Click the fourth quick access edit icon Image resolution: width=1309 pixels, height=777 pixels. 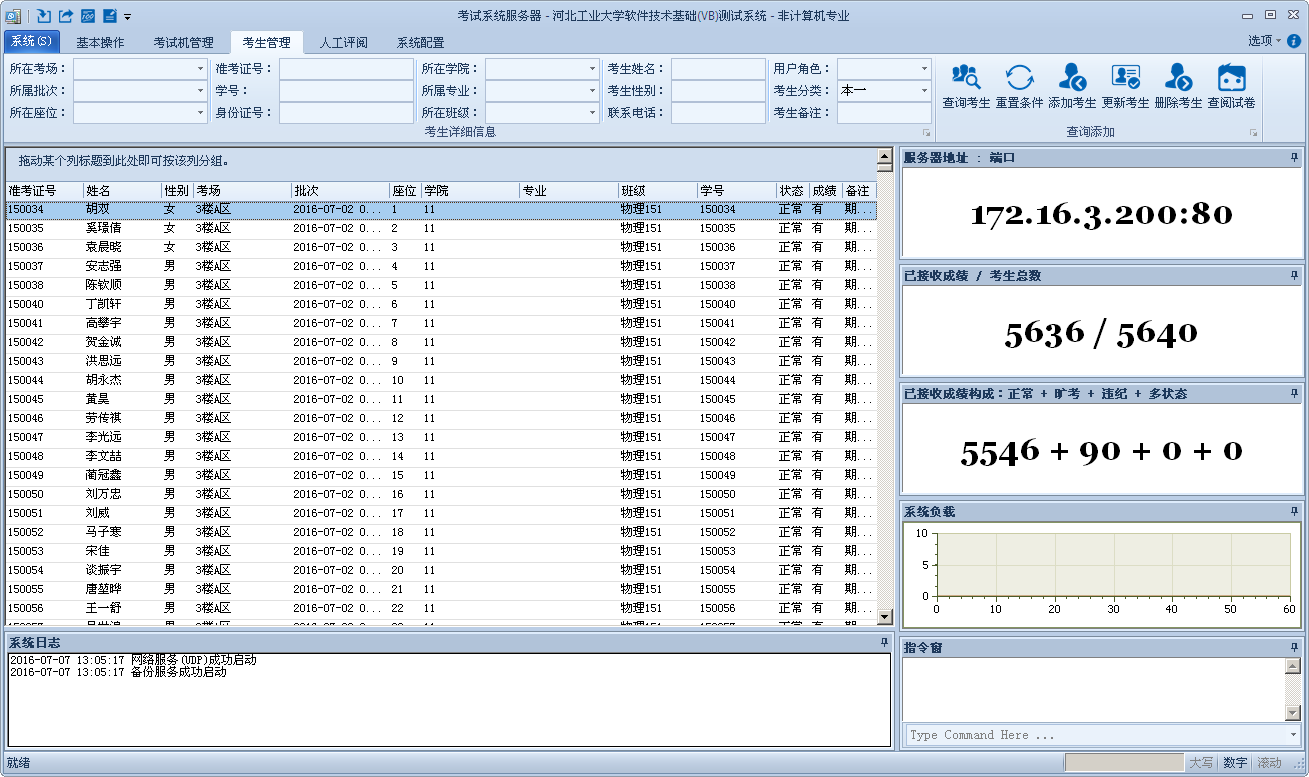110,16
